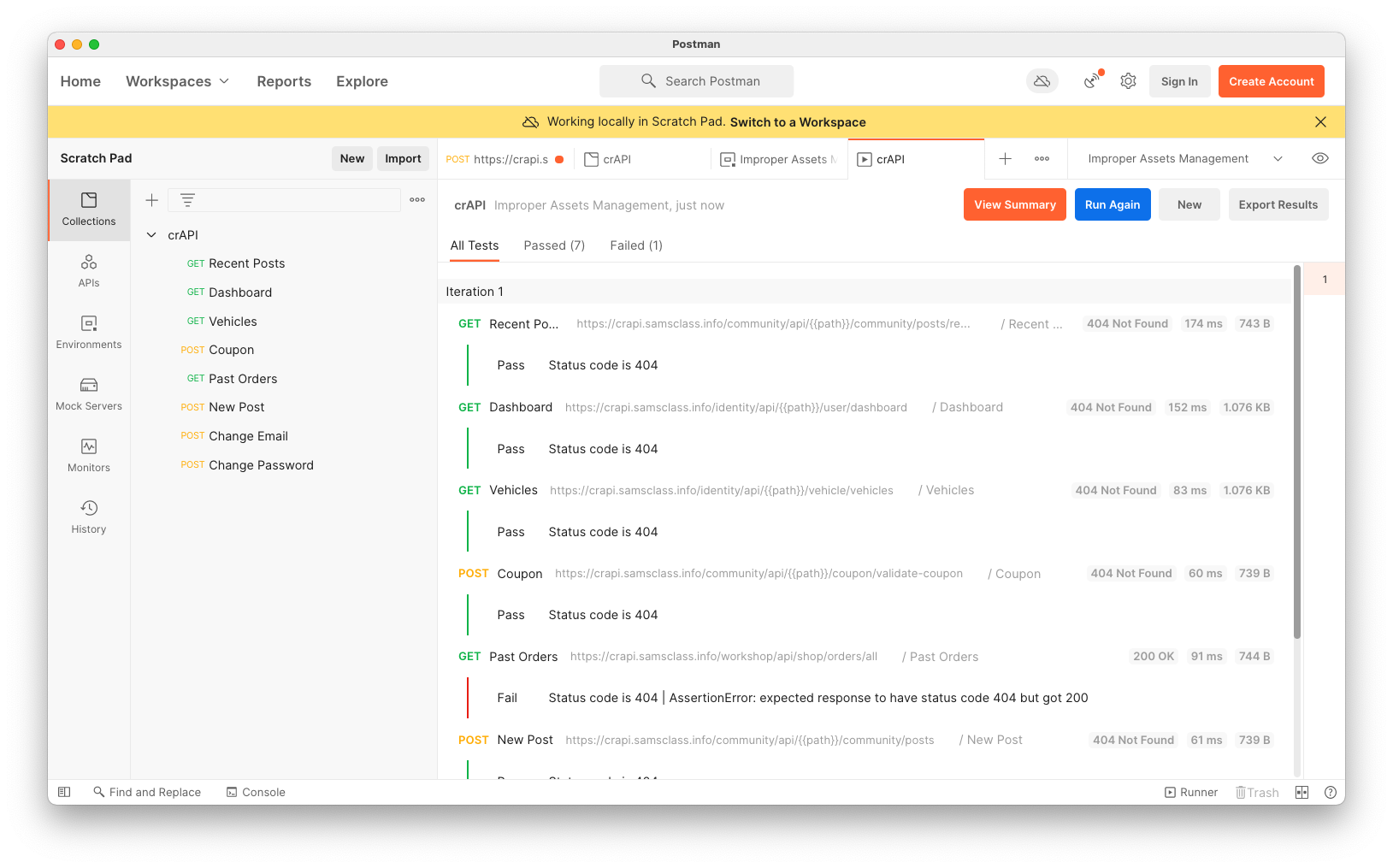Viewport: 1393px width, 868px height.
Task: Open the tab options three-dot menu
Action: pyautogui.click(x=1042, y=159)
